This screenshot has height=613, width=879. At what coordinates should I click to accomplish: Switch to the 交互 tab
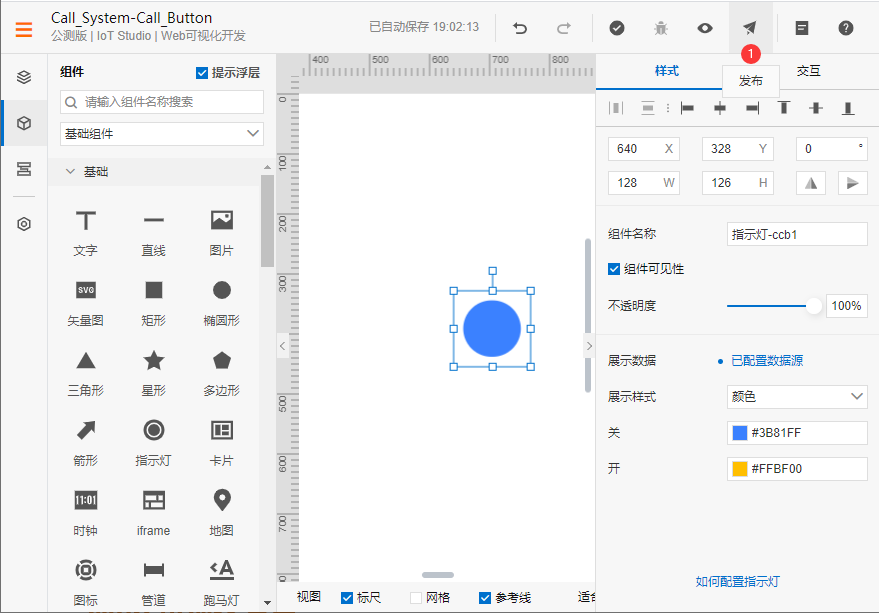(x=808, y=71)
